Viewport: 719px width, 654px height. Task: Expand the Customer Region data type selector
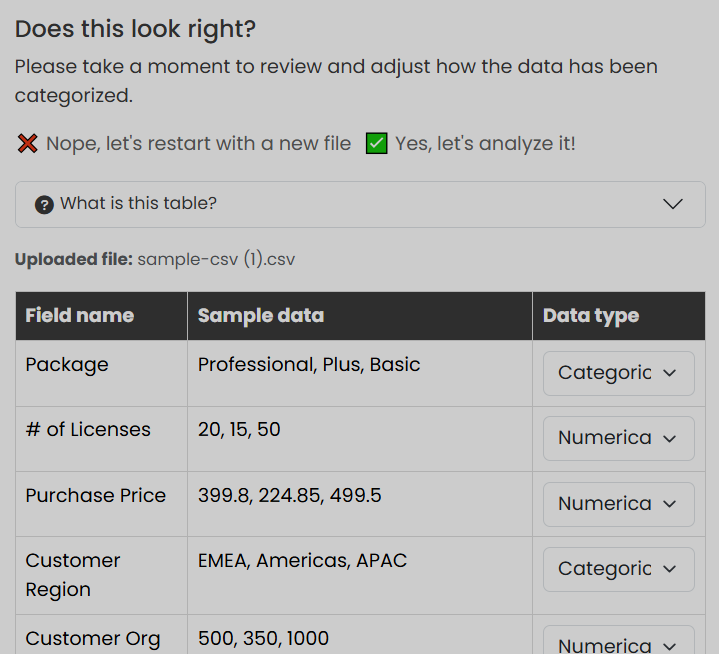[x=618, y=569]
